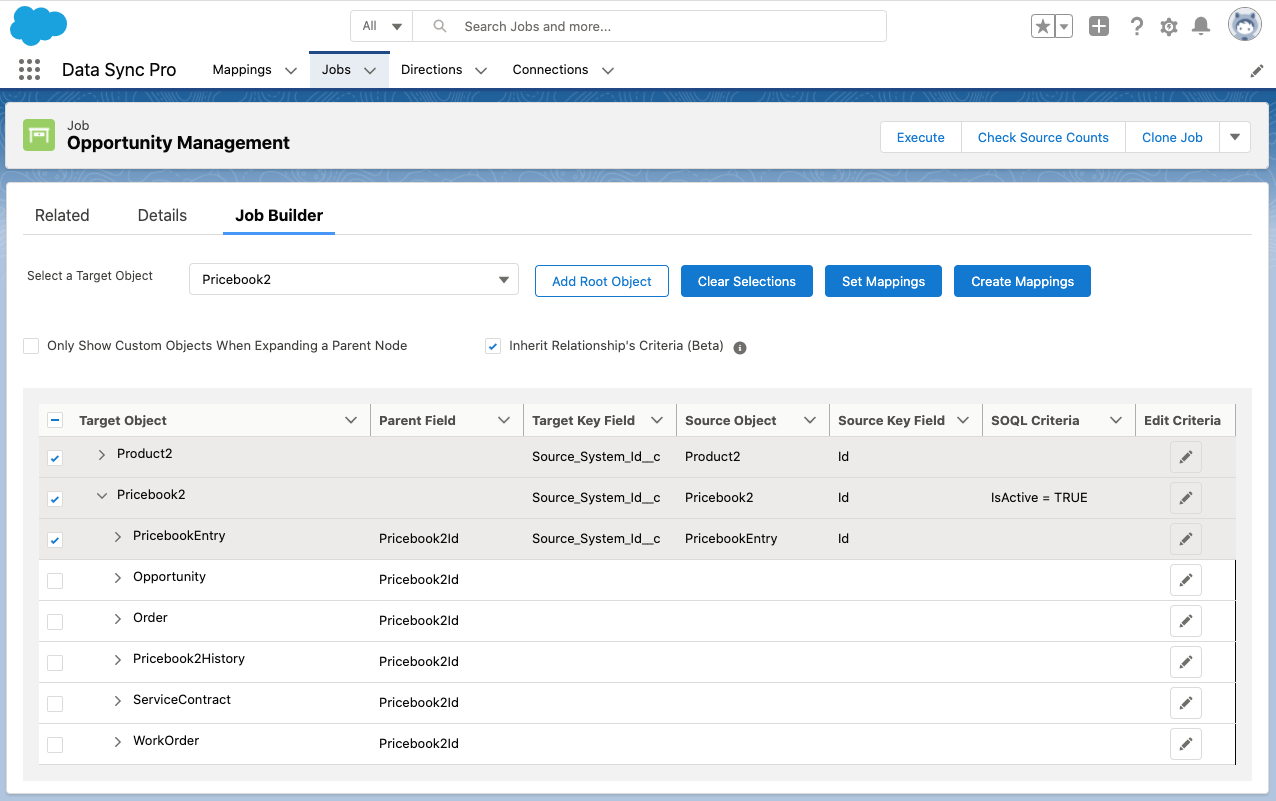Open the Source Object column menu
The width and height of the screenshot is (1276, 801).
pos(810,421)
